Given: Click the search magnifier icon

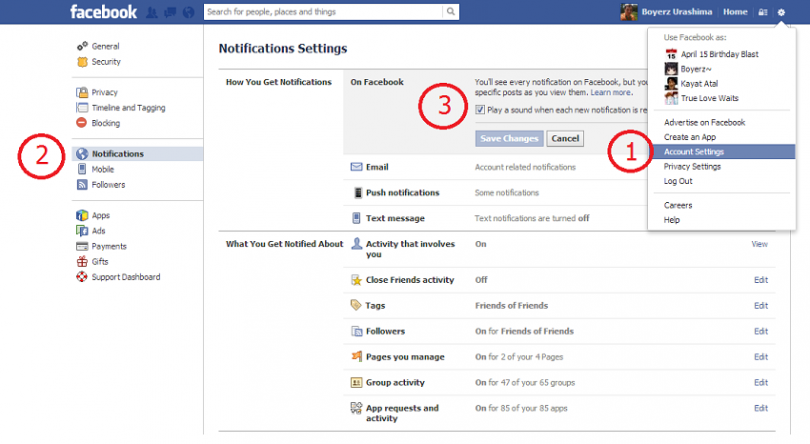Looking at the screenshot, I should click(x=450, y=12).
